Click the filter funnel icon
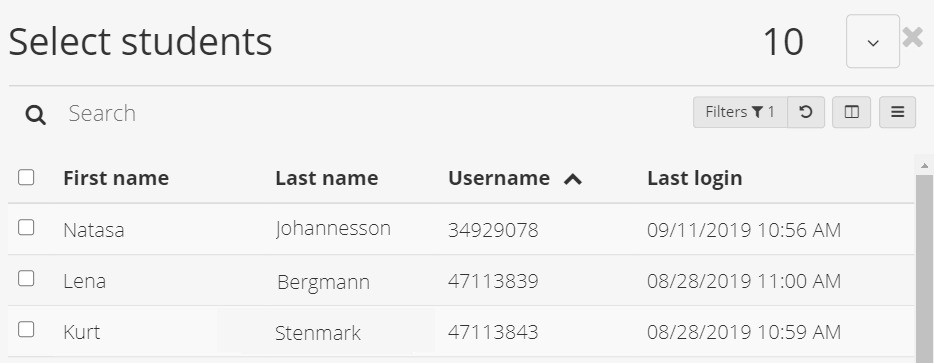This screenshot has height=363, width=934. [757, 112]
